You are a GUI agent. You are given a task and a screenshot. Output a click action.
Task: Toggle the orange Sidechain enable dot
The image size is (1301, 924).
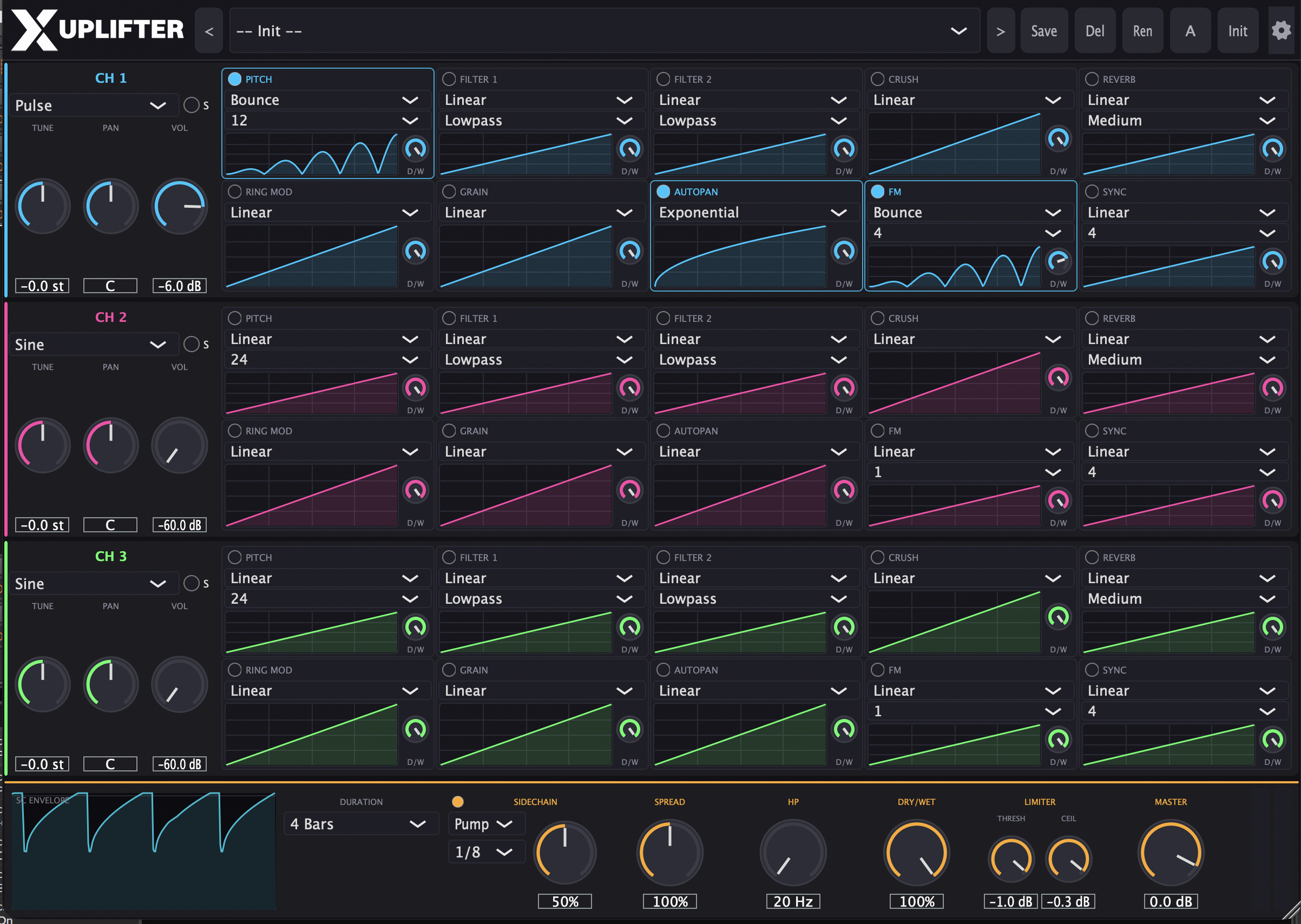pos(458,802)
